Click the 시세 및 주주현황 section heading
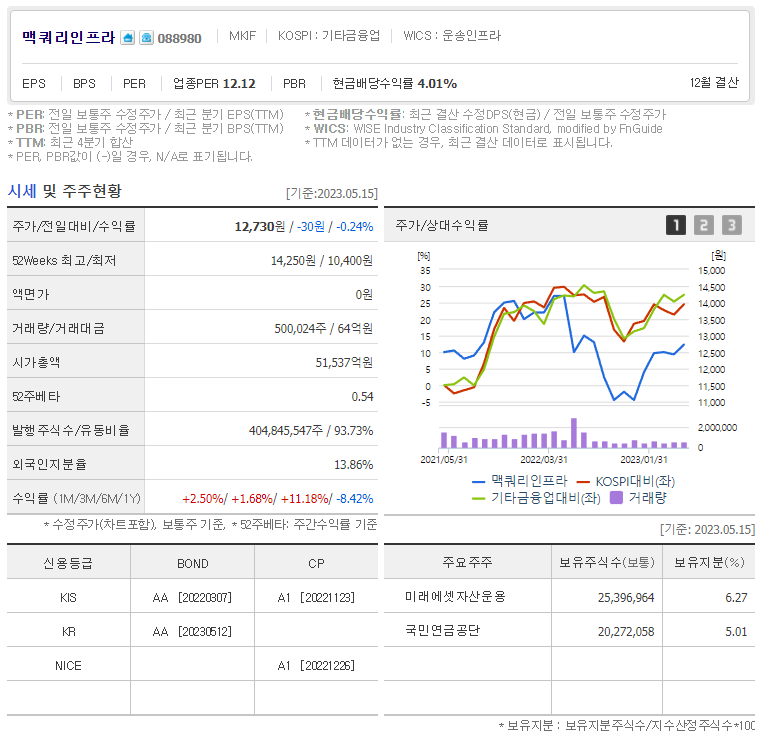 point(64,191)
